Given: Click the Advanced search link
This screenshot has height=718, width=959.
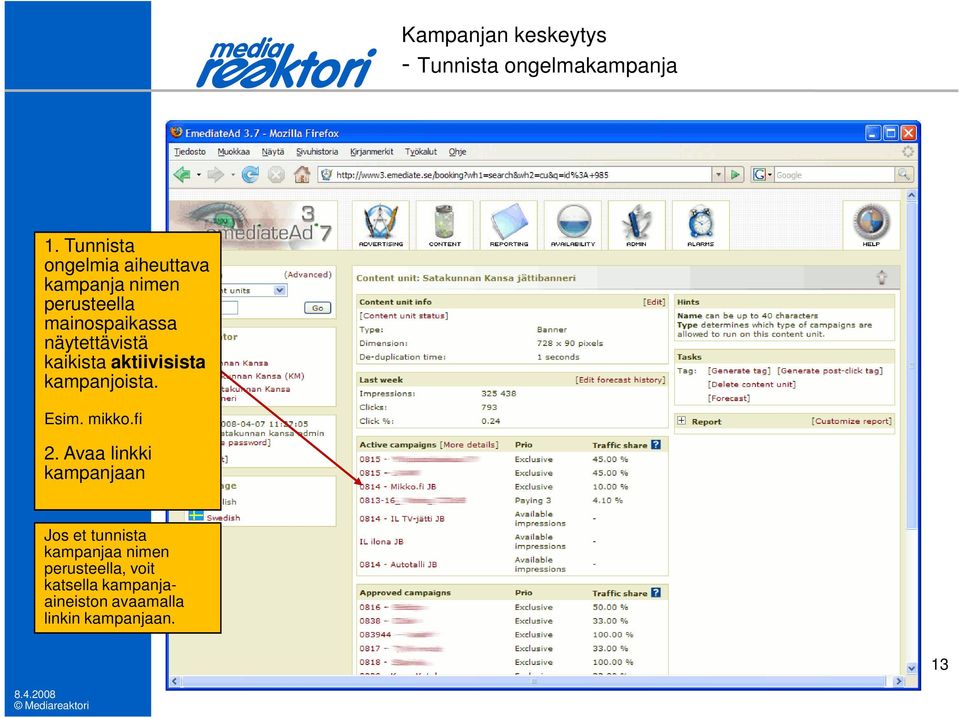Looking at the screenshot, I should [x=308, y=275].
